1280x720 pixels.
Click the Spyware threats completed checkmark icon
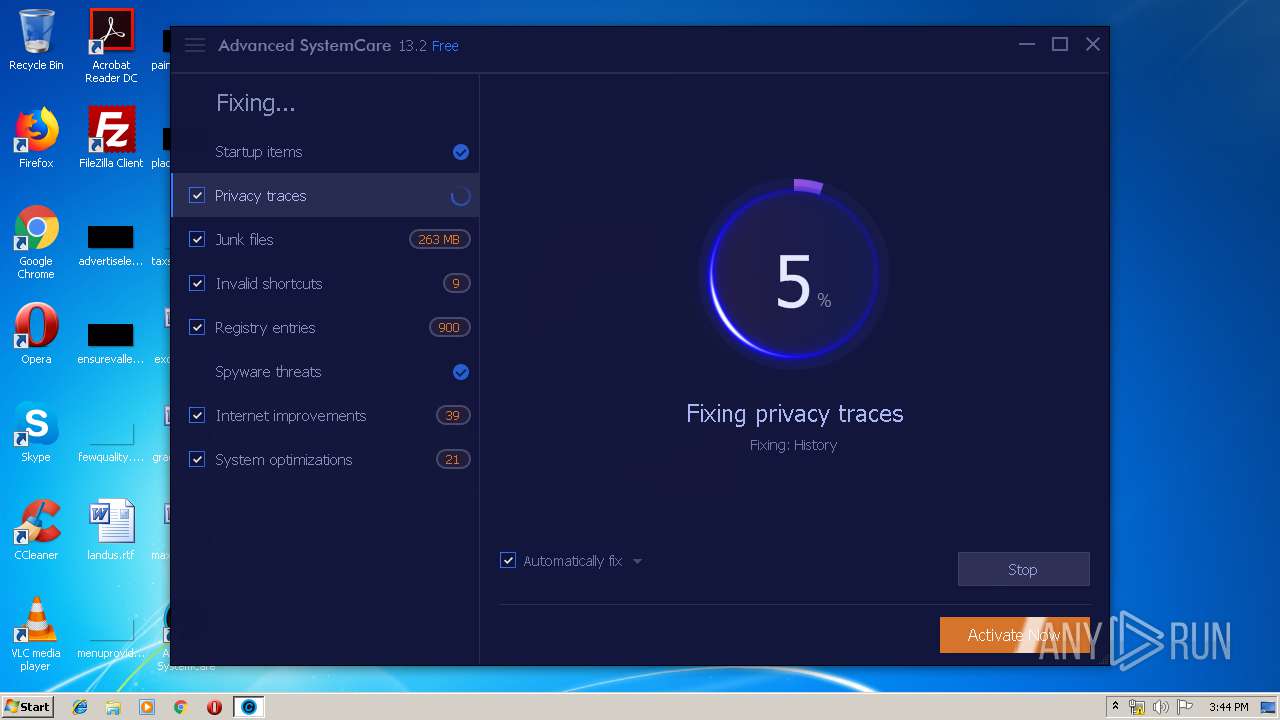(461, 372)
